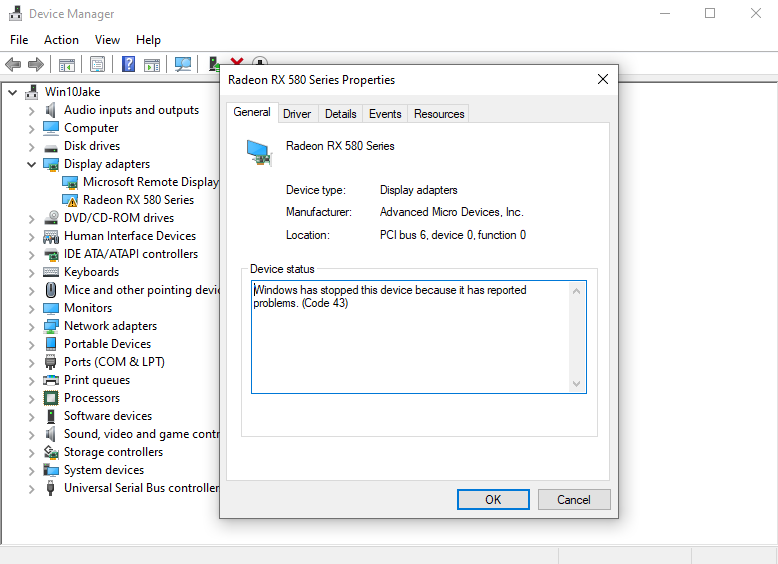The image size is (778, 564).
Task: Click the Keyboards icon
Action: click(x=51, y=272)
